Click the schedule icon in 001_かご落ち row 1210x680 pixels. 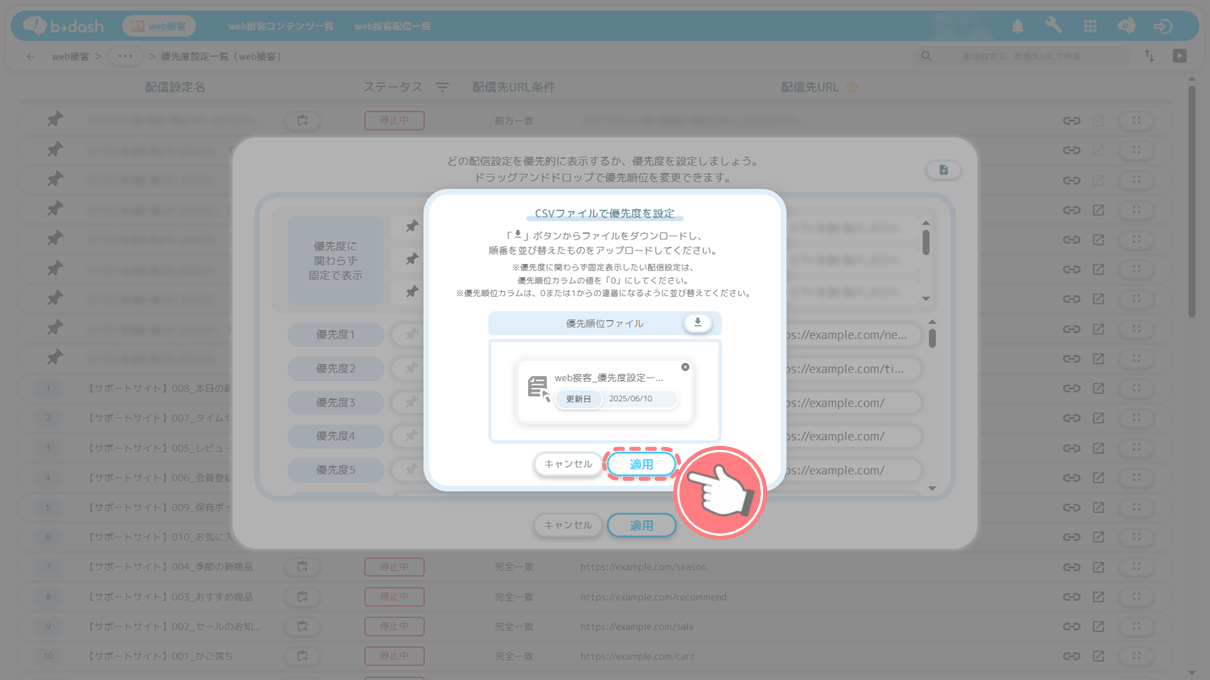click(302, 657)
